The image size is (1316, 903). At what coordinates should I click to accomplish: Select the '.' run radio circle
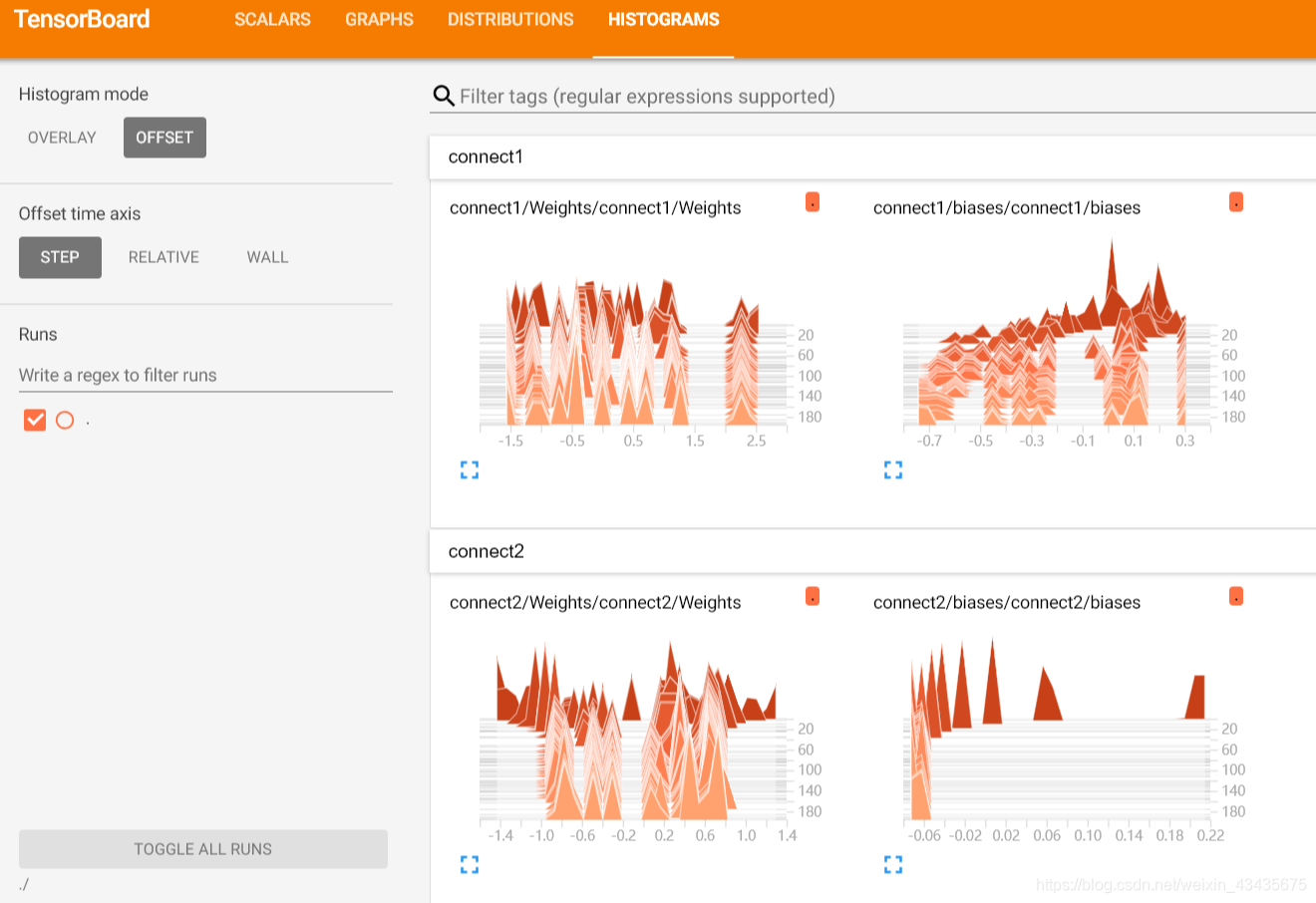tap(65, 420)
